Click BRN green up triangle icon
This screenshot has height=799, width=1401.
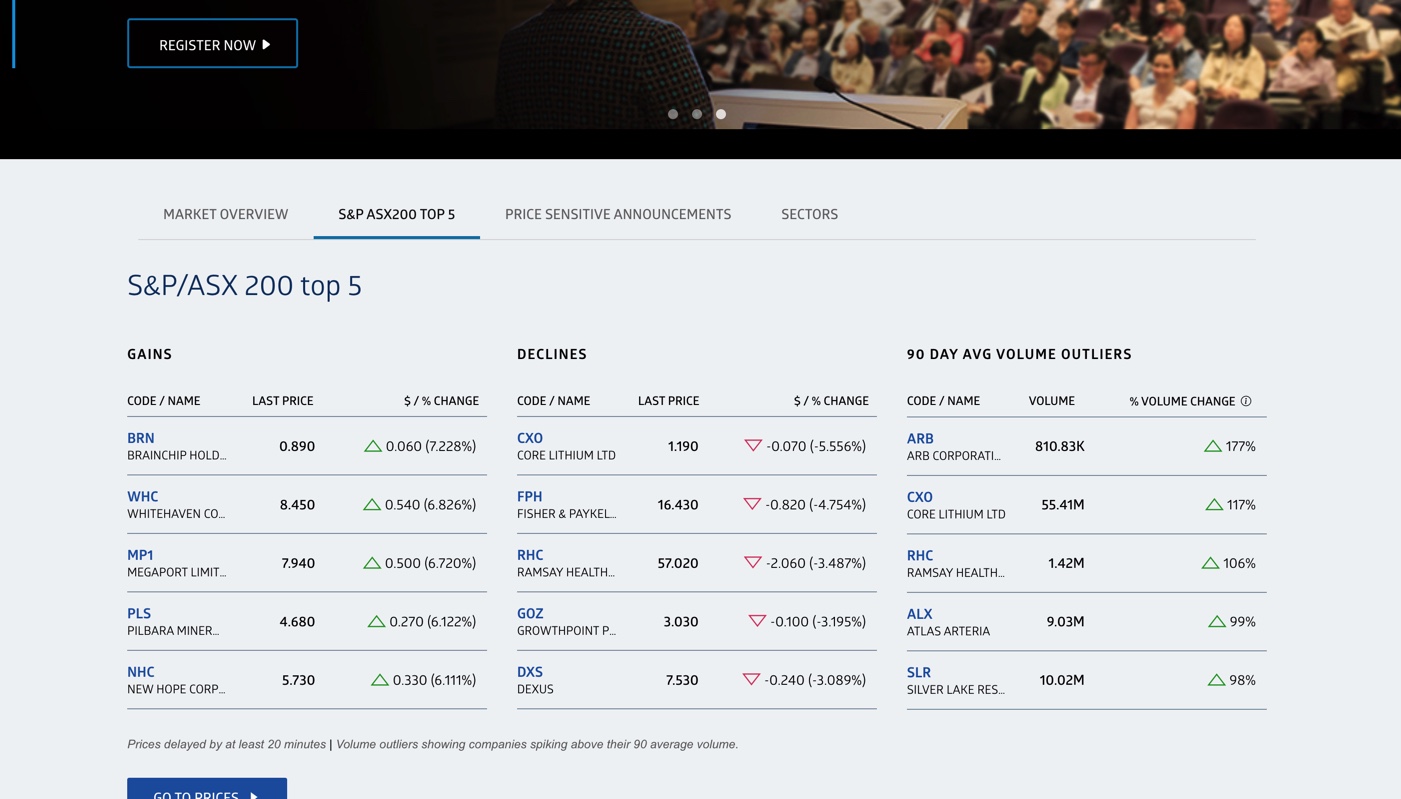[373, 446]
